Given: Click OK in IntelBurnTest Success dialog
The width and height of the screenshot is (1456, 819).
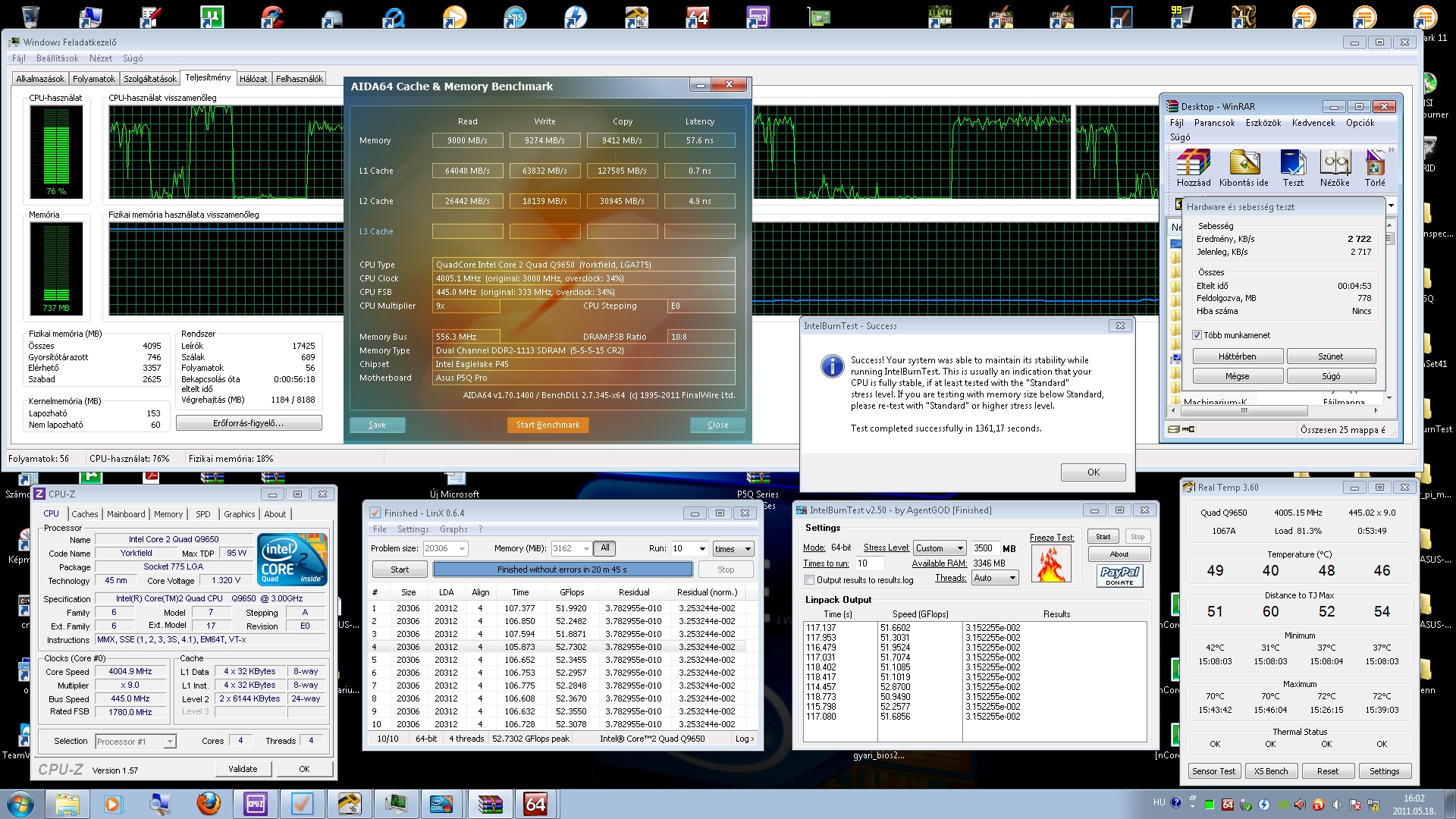Looking at the screenshot, I should tap(1093, 472).
